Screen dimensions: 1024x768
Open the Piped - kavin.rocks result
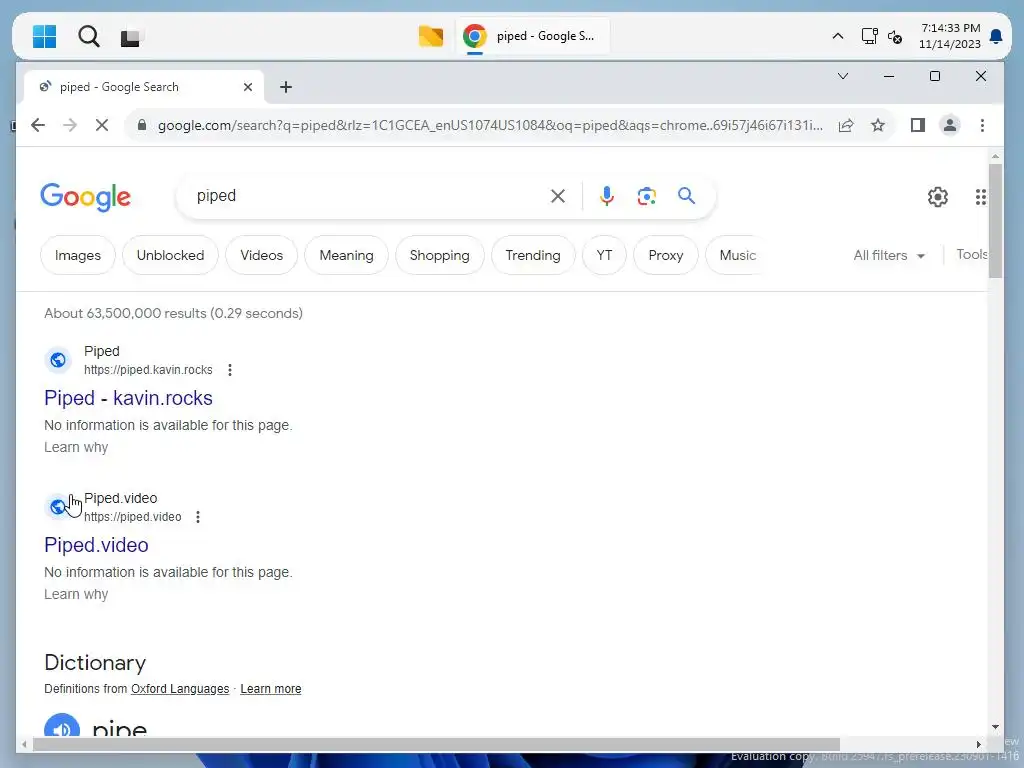coord(128,398)
